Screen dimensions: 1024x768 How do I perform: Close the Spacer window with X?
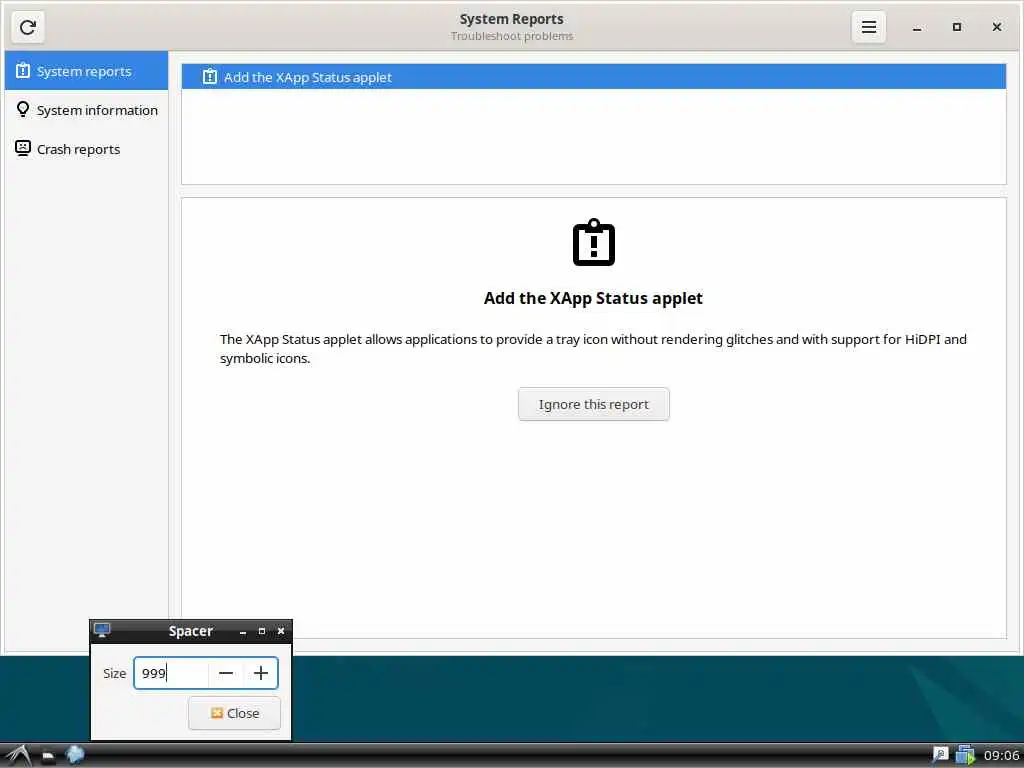point(281,632)
